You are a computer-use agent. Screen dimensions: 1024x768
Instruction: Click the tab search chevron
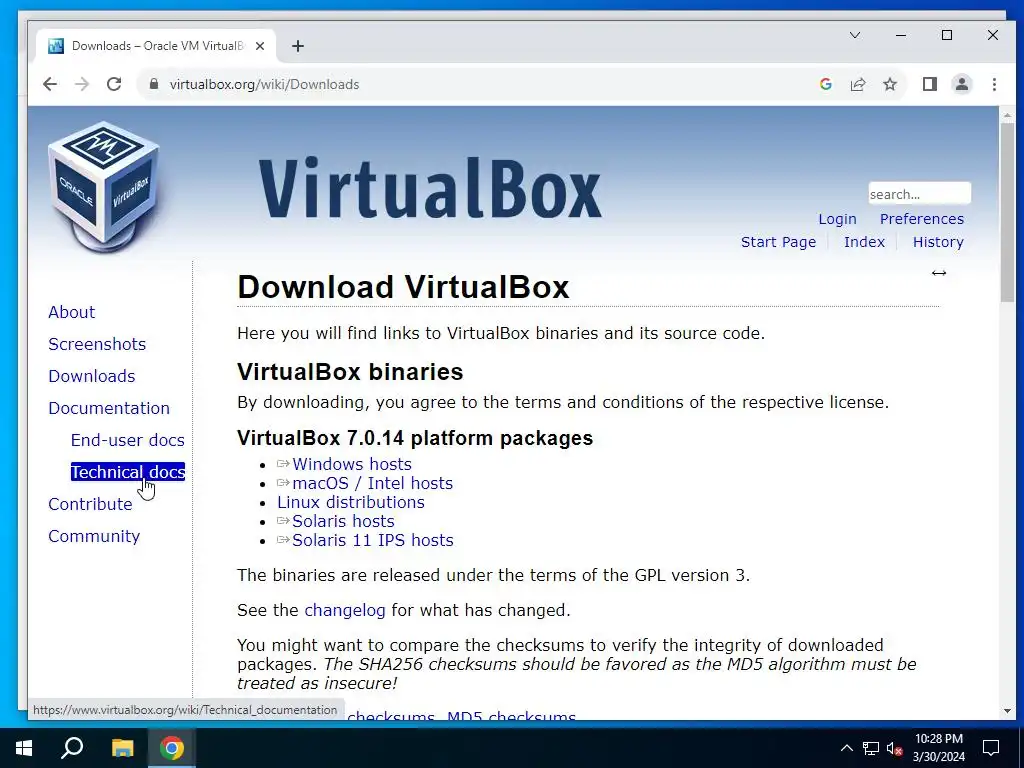(x=855, y=35)
